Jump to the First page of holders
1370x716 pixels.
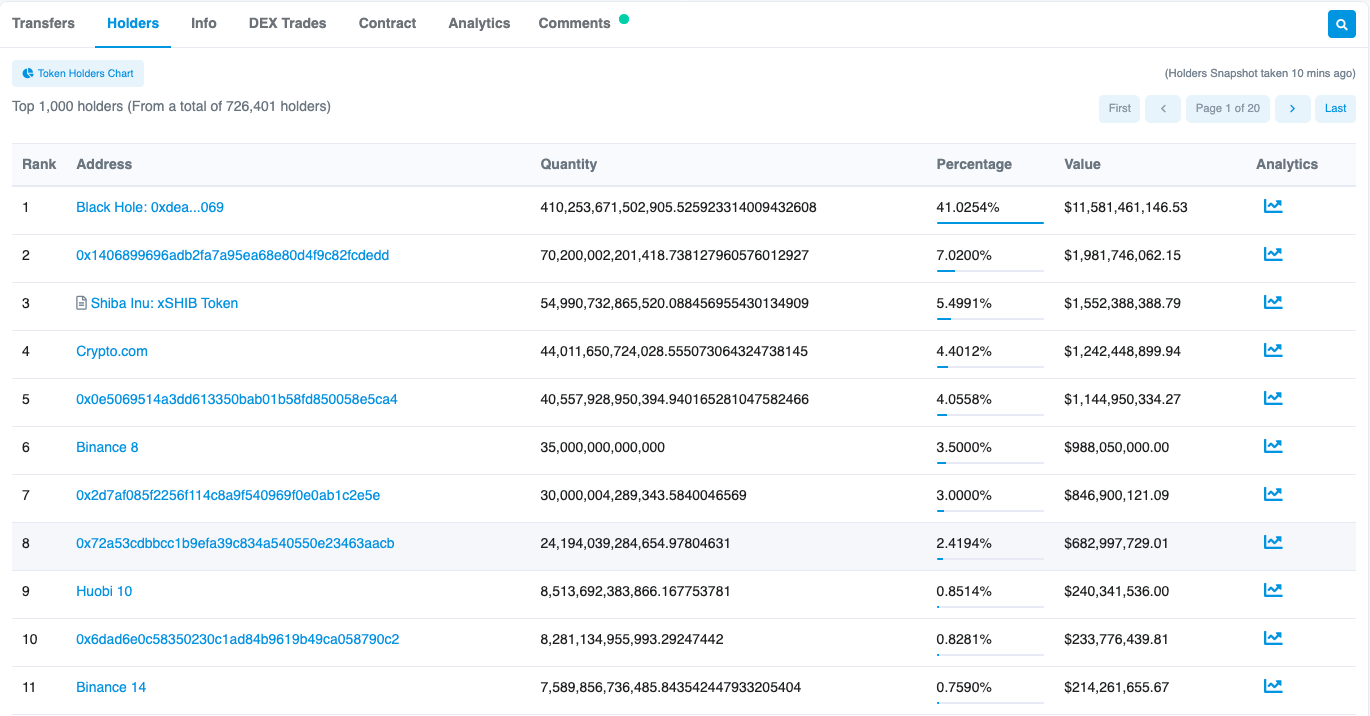pos(1119,108)
